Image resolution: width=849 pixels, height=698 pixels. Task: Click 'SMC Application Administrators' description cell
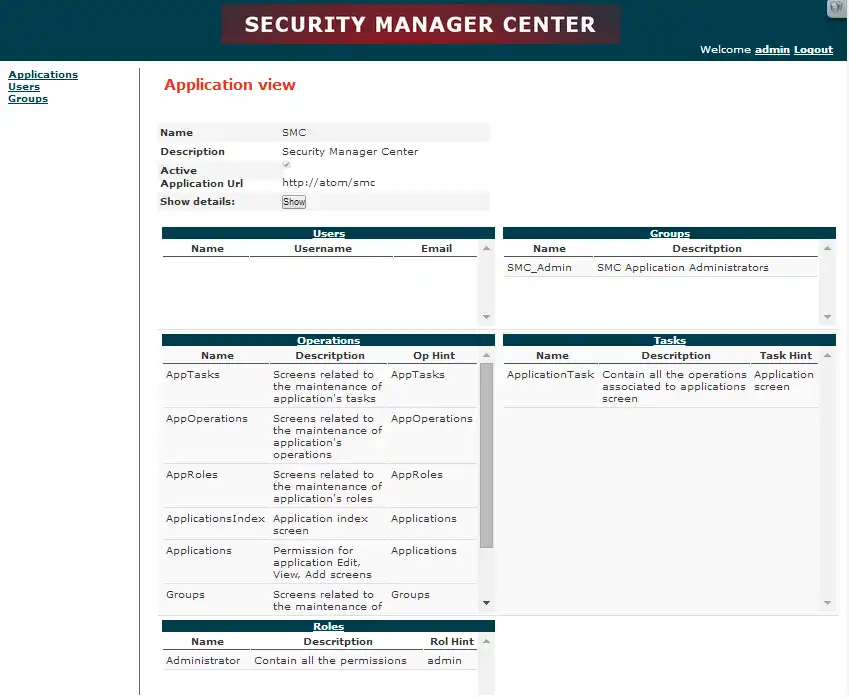point(683,268)
